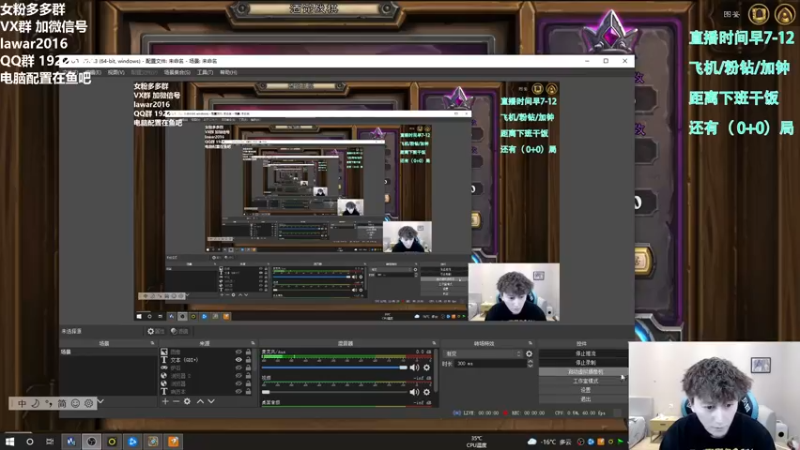Add a new source with plus icon
Viewport: 800px width, 450px height.
click(165, 402)
